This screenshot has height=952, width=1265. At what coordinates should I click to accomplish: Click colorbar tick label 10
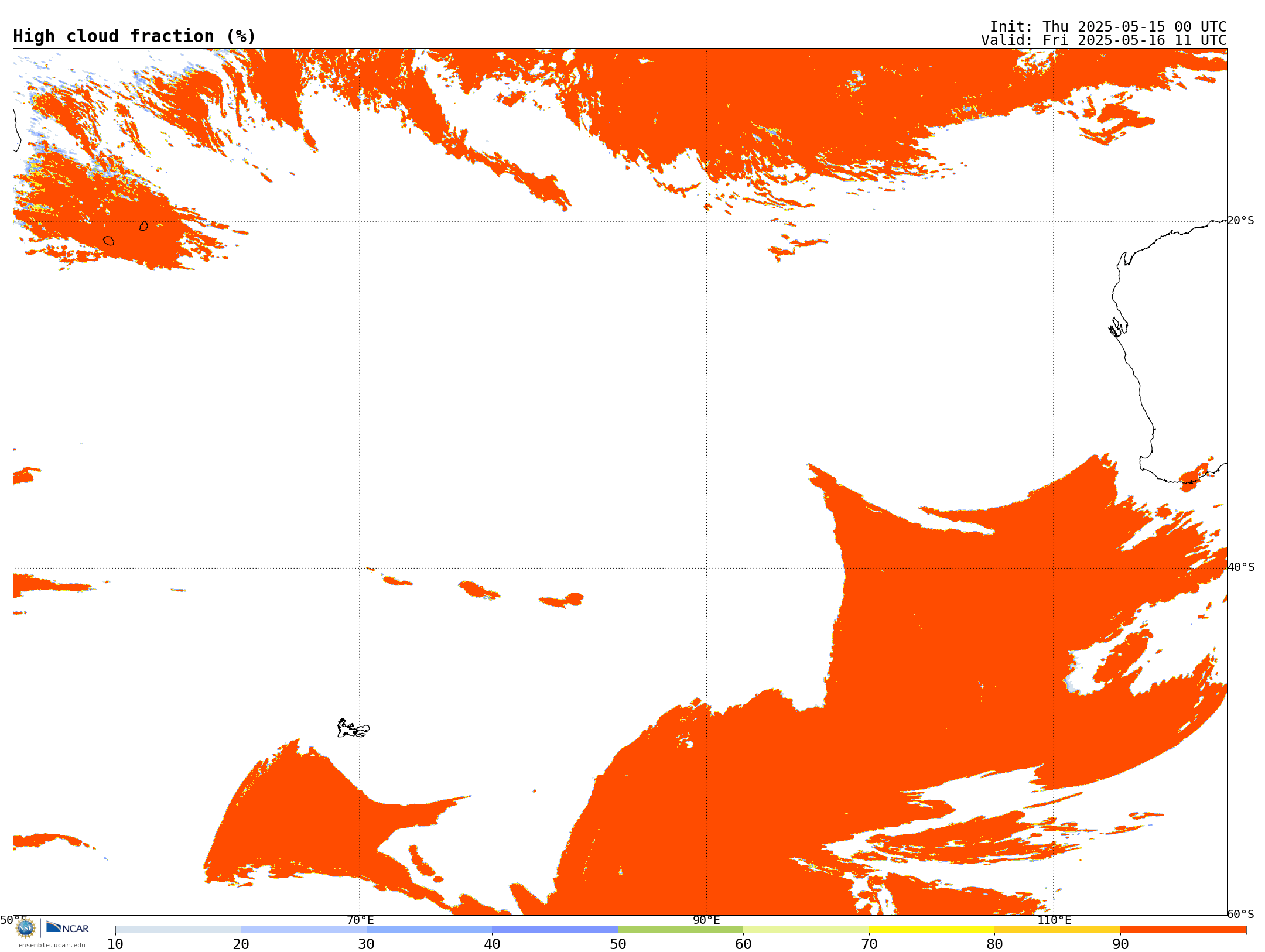115,944
